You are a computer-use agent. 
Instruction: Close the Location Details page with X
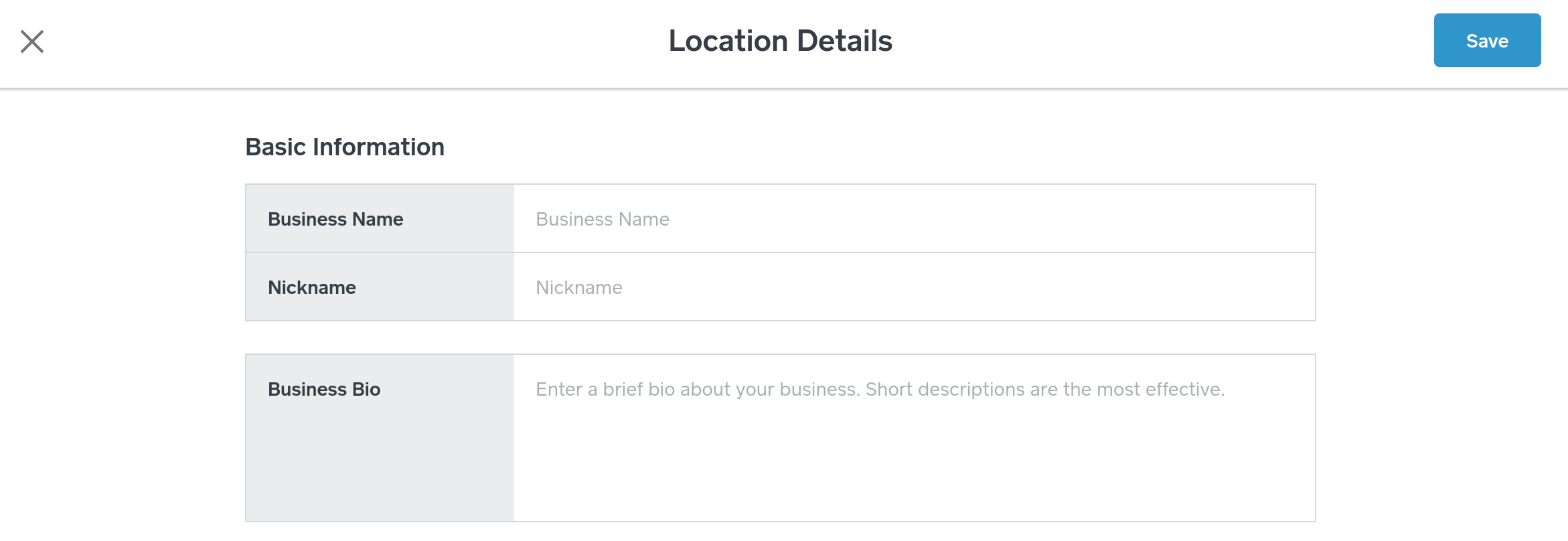[x=32, y=42]
